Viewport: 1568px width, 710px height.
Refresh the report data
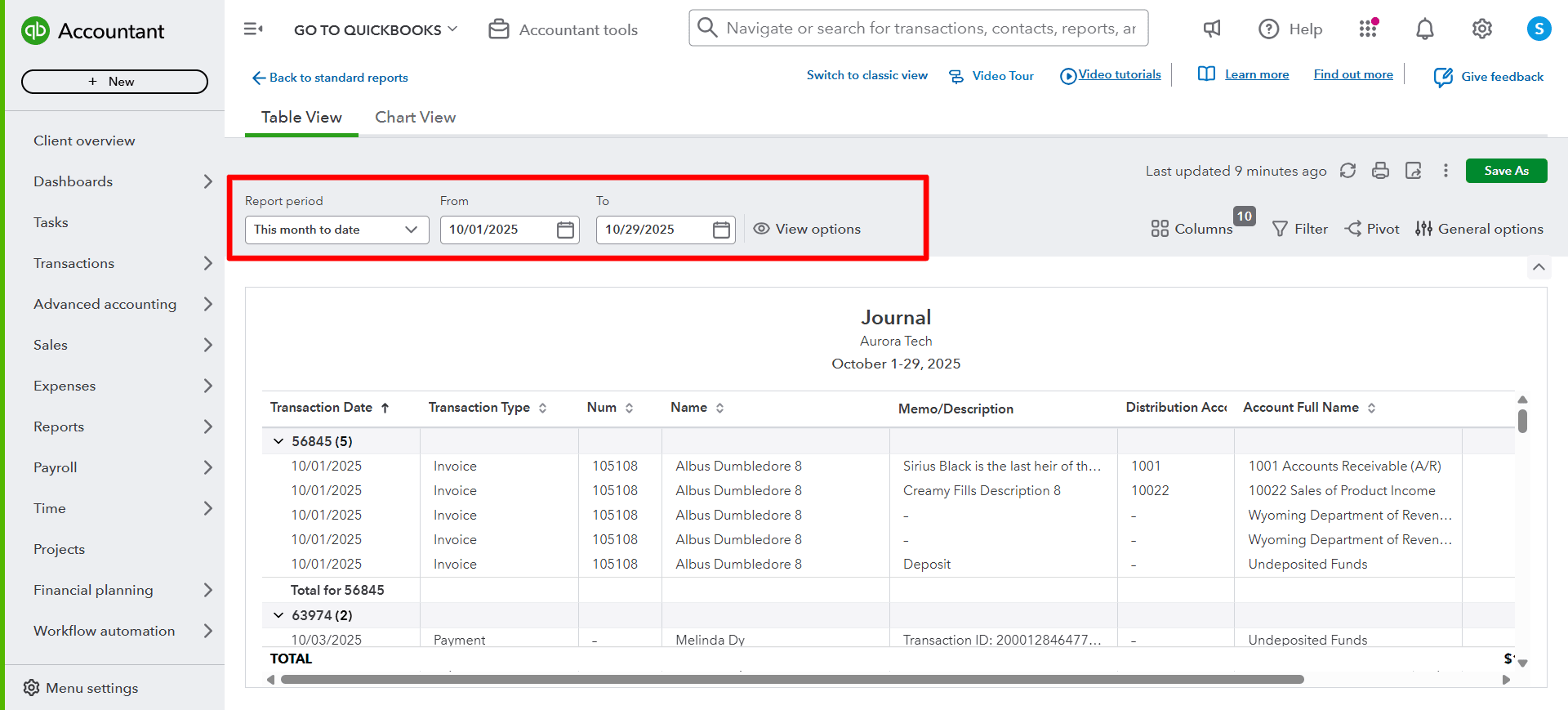pyautogui.click(x=1347, y=171)
